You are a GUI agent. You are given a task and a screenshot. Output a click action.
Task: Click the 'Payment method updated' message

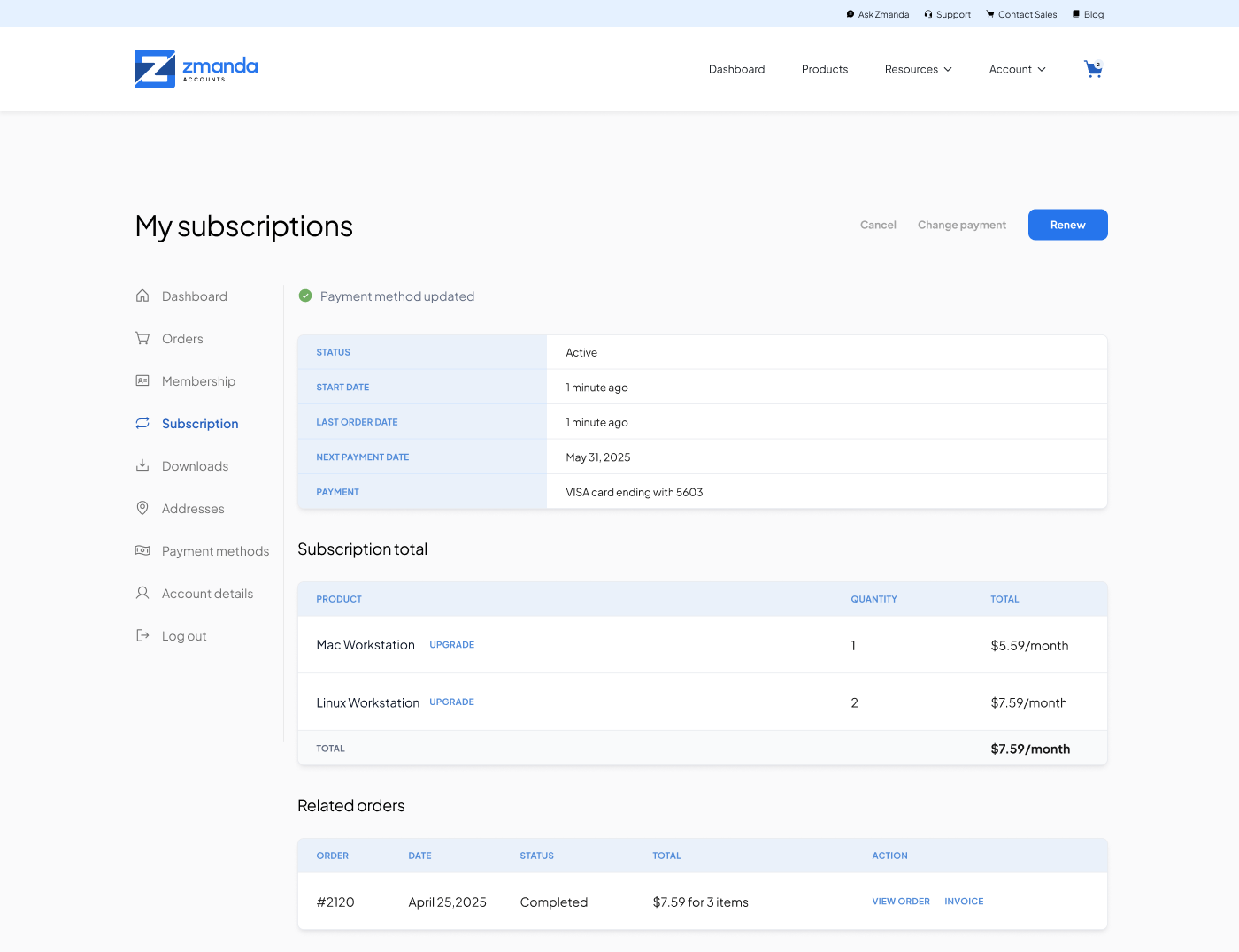(397, 296)
